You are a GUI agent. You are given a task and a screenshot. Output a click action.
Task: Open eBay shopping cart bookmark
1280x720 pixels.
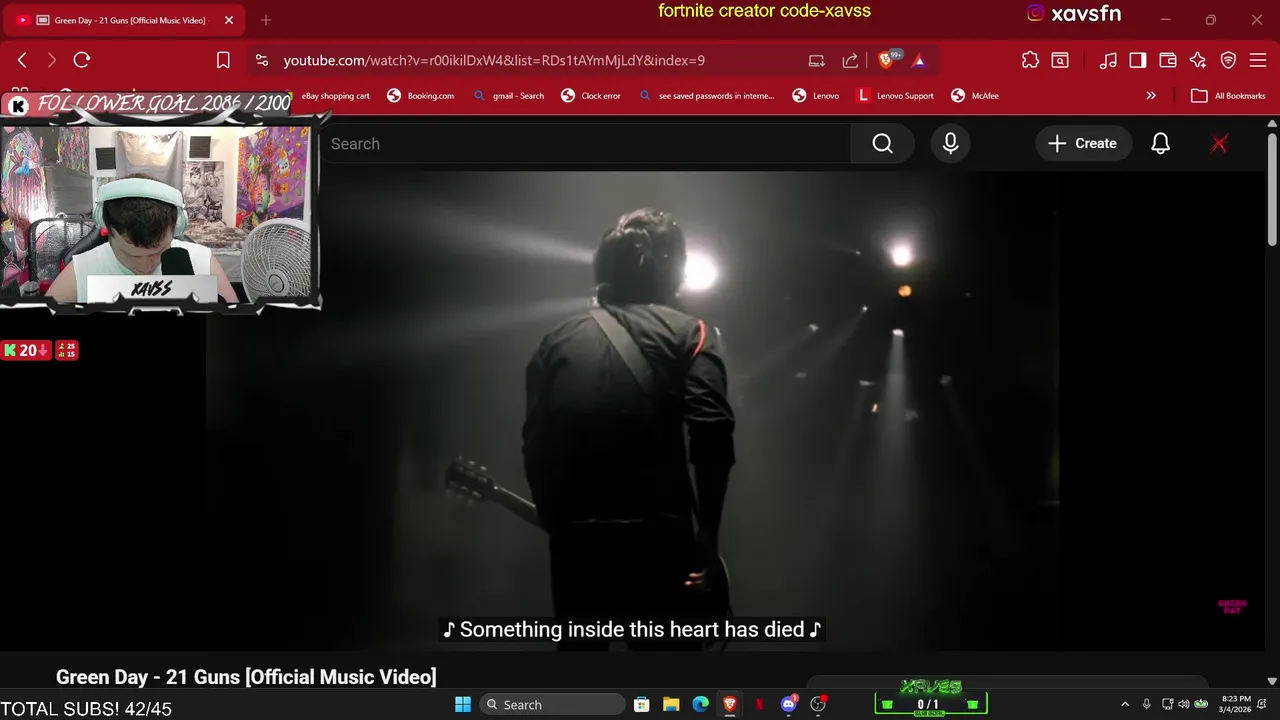(336, 96)
